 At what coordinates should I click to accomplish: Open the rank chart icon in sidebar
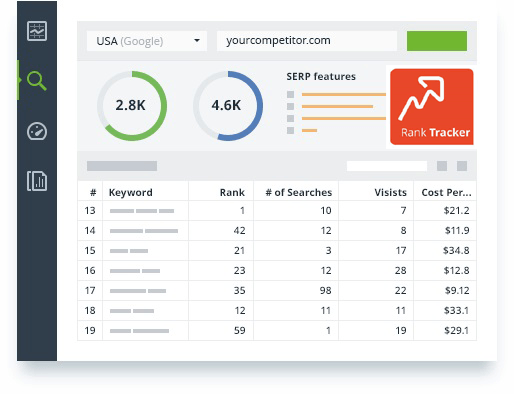[37, 31]
